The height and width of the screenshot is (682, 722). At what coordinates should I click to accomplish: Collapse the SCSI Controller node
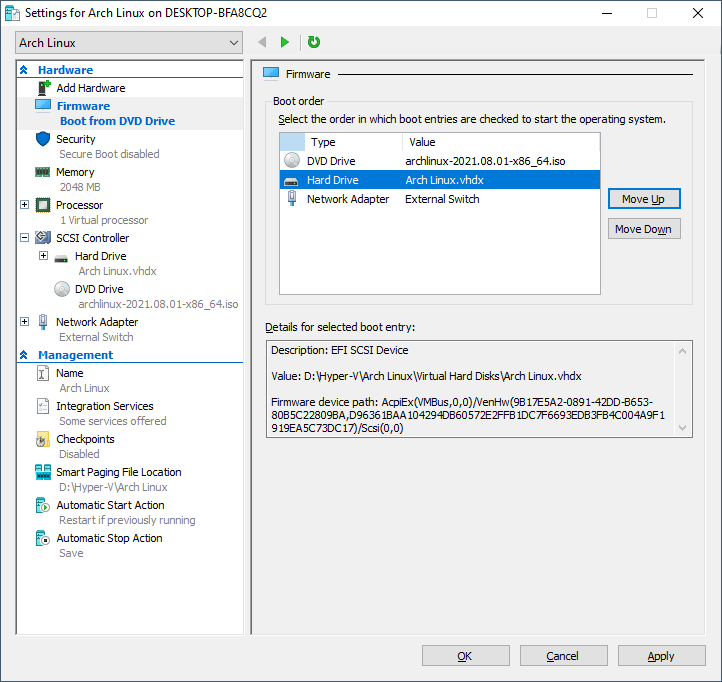click(x=25, y=238)
